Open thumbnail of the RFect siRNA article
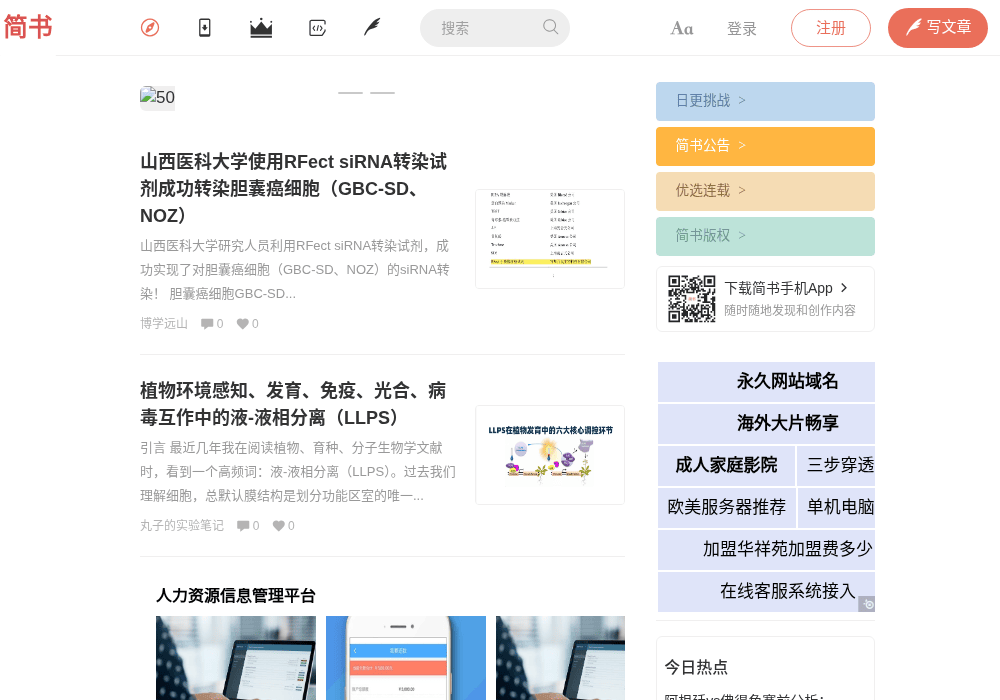Viewport: 1000px width, 700px height. pos(550,239)
